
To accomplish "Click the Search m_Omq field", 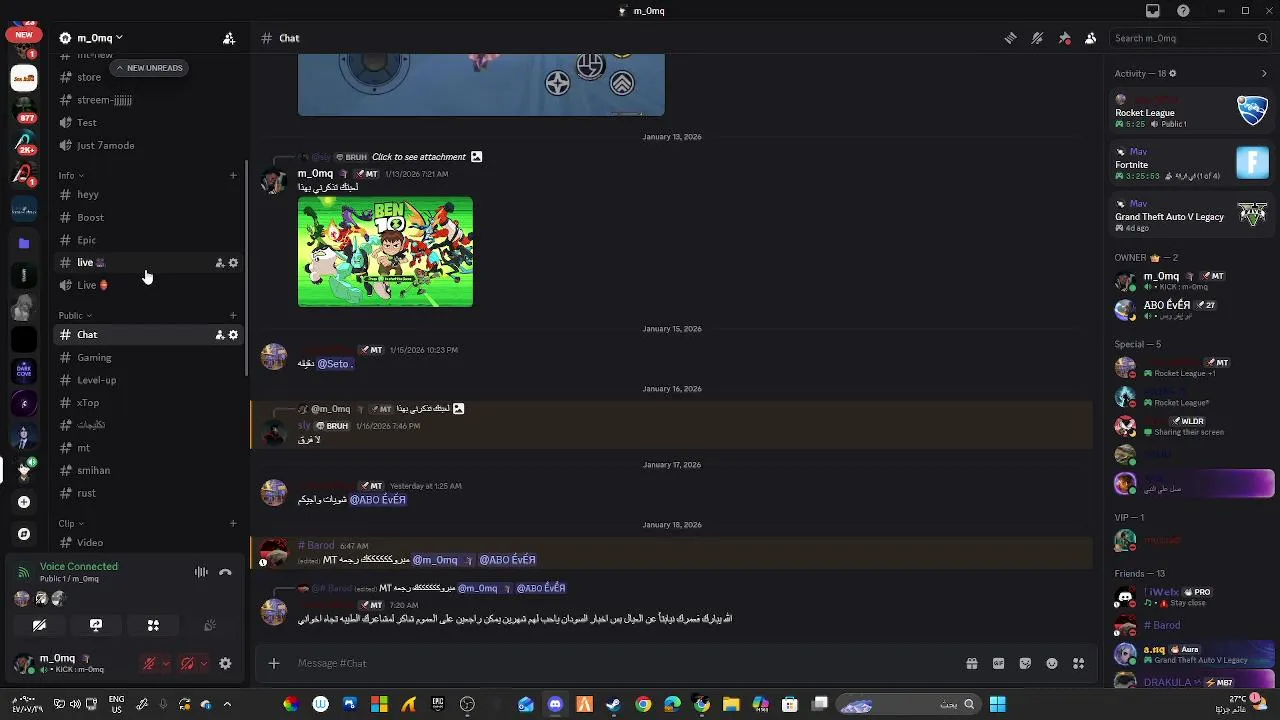I will 1190,38.
